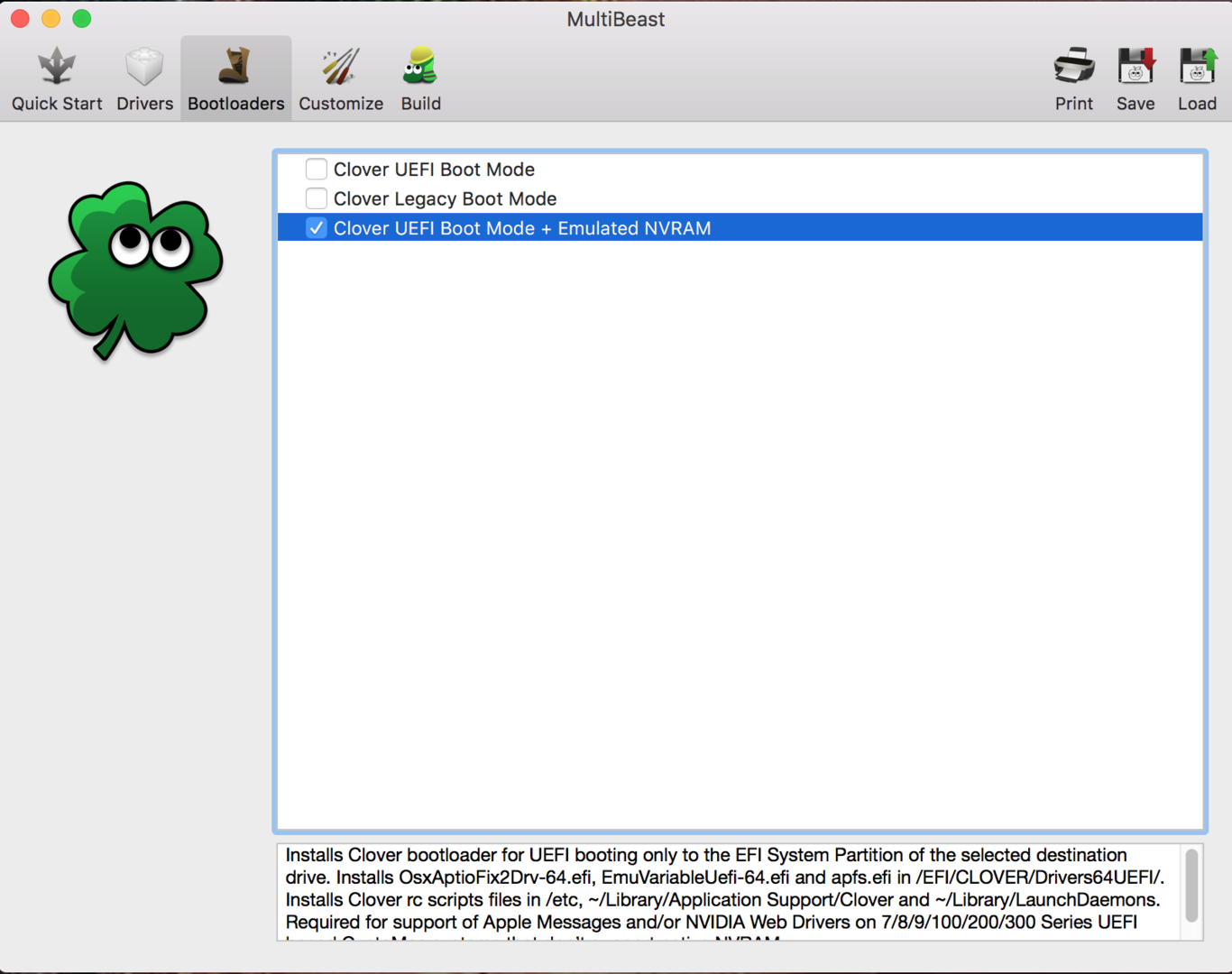
Task: Open the Quick Start toolbar section
Action: point(57,79)
